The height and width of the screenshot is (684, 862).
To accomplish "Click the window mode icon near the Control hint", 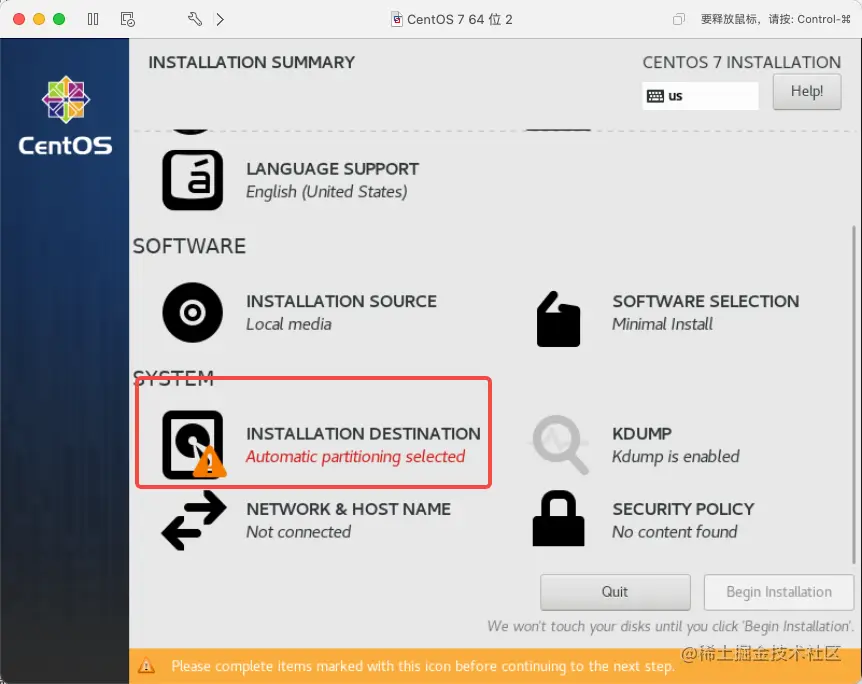I will click(679, 19).
